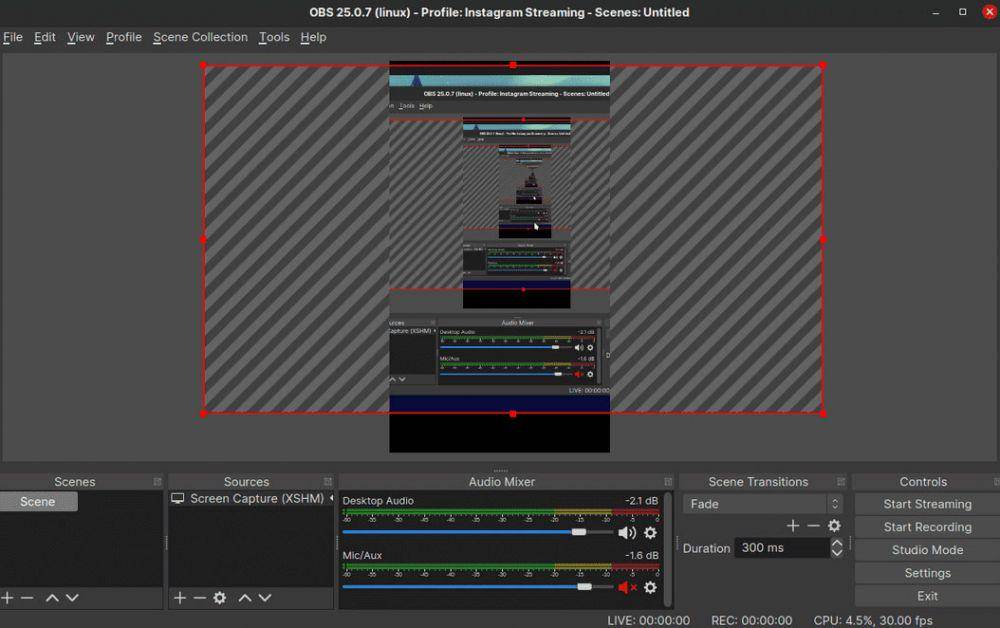This screenshot has height=628, width=1000.
Task: Mute Desktop Audio speaker icon
Action: (x=627, y=532)
